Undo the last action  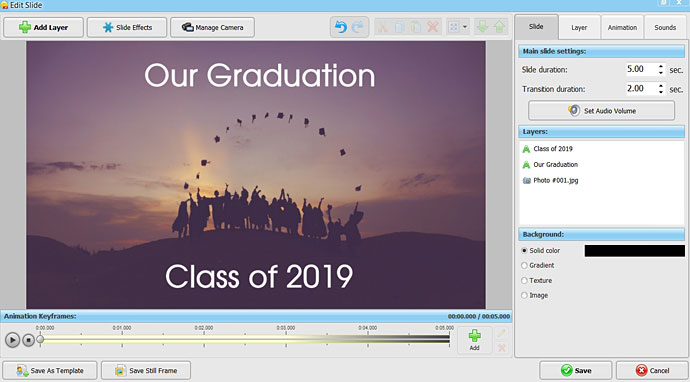[x=340, y=27]
